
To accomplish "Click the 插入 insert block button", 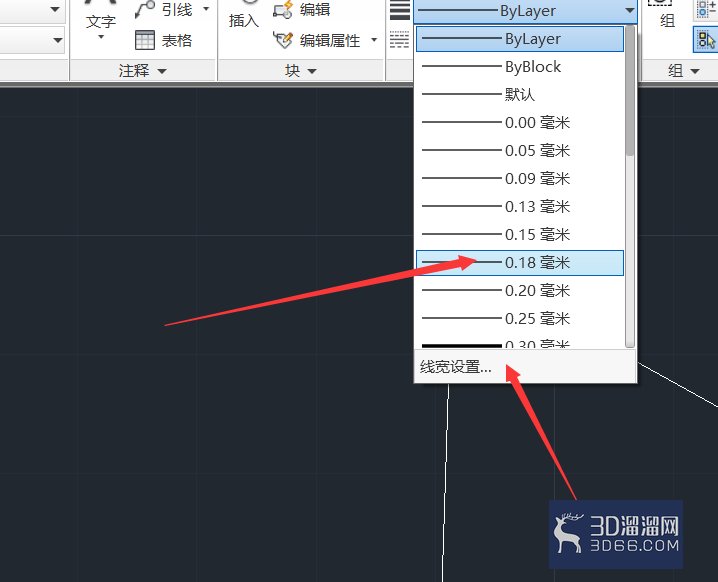I will click(x=244, y=16).
